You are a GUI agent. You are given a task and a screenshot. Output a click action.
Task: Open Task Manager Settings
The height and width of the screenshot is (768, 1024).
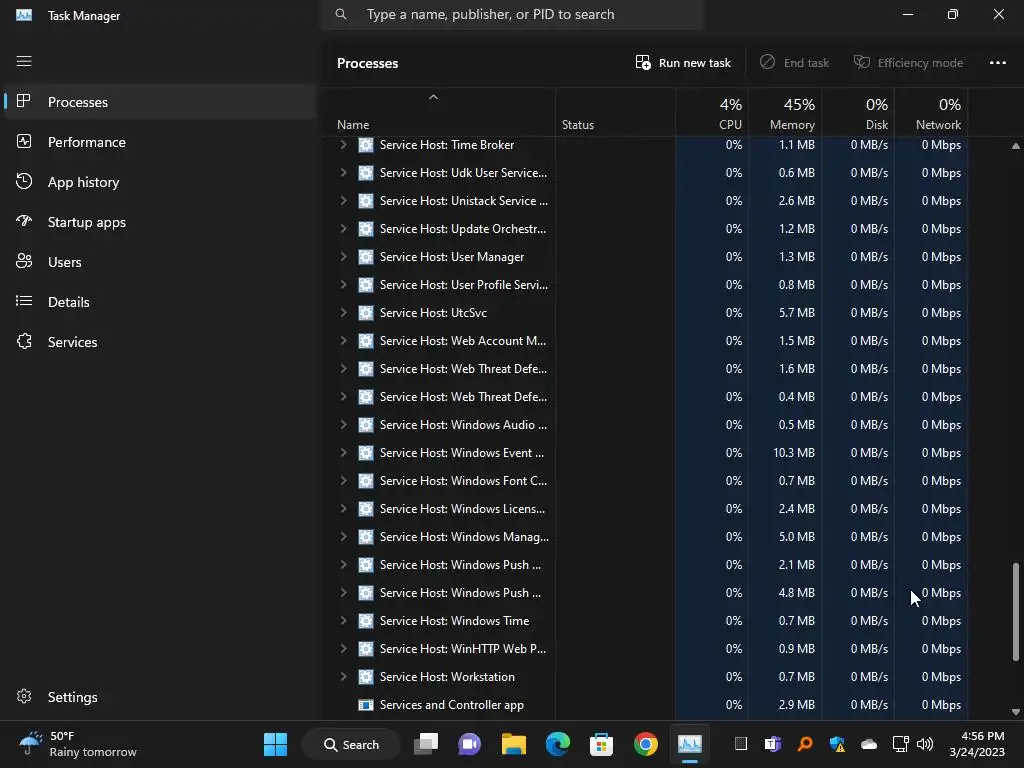159,697
